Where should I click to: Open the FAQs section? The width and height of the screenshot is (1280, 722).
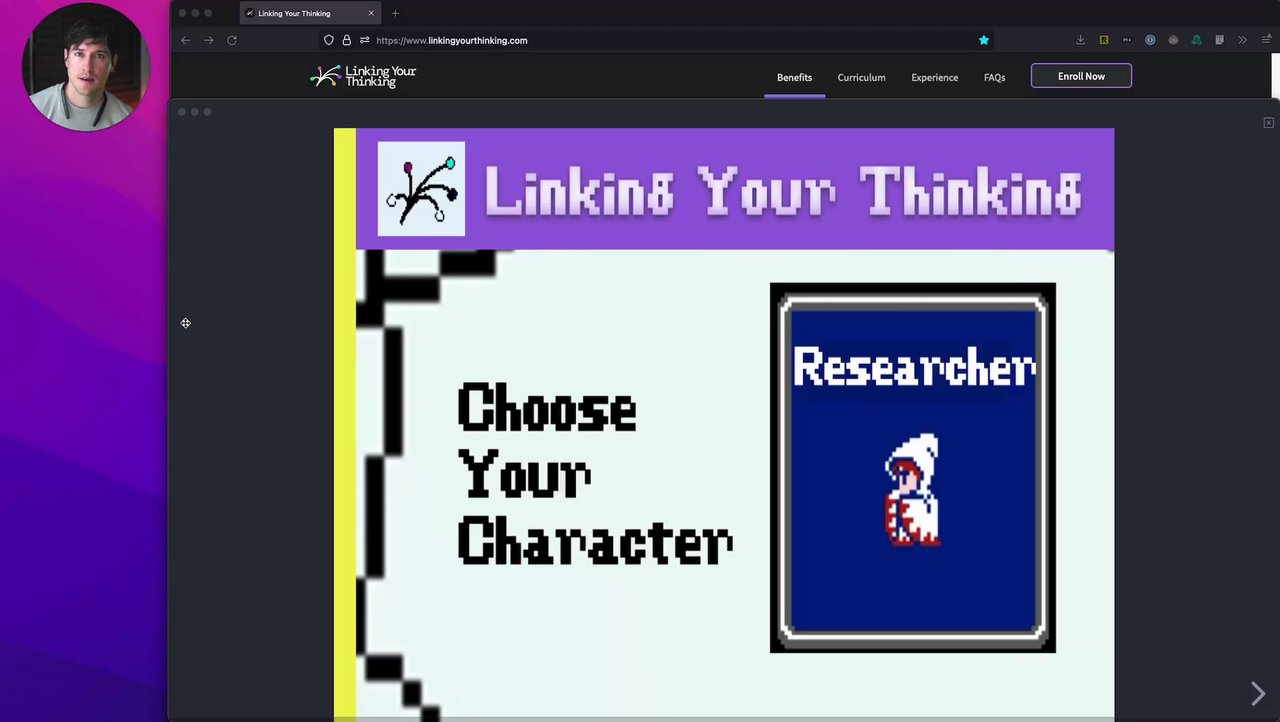pos(994,77)
